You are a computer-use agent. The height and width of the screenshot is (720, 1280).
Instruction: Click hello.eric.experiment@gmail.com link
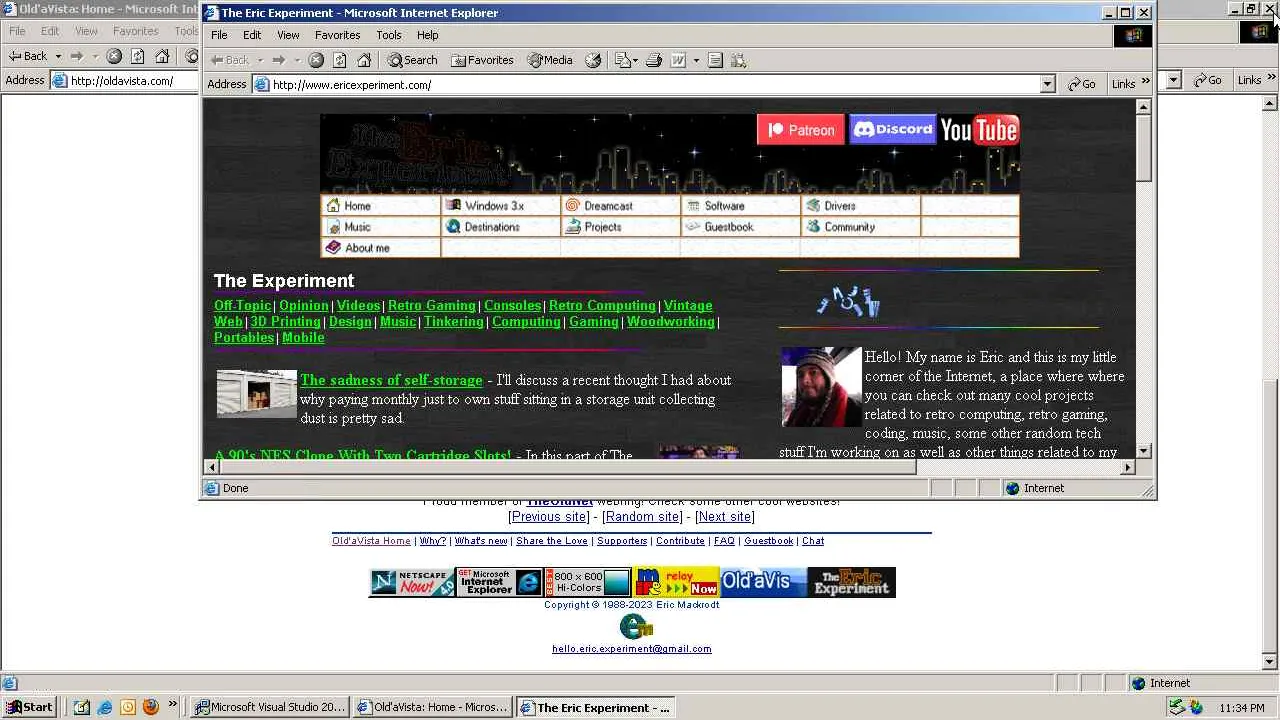pos(632,649)
